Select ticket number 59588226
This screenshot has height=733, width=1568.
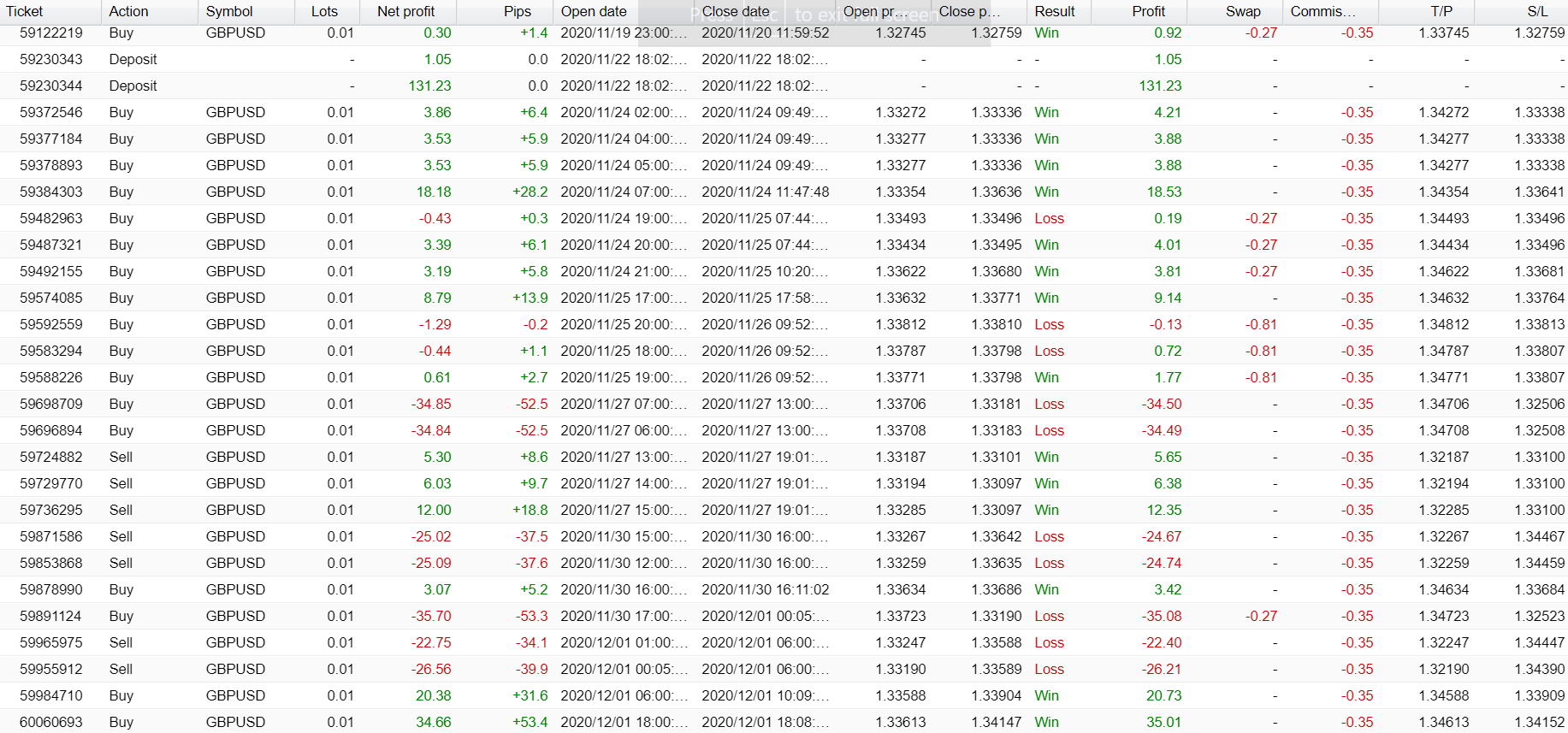point(51,377)
